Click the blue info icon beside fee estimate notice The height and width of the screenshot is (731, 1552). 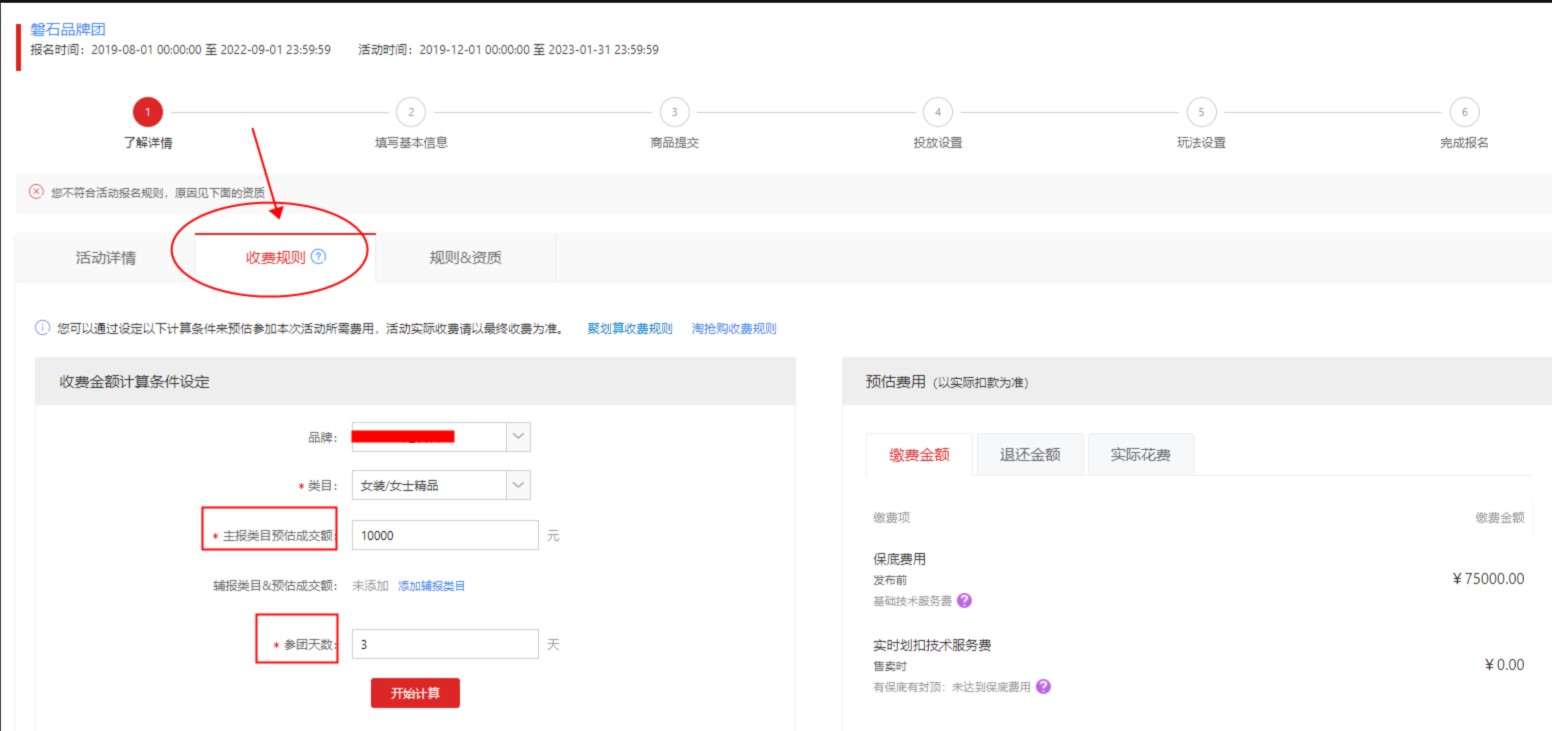(x=42, y=328)
